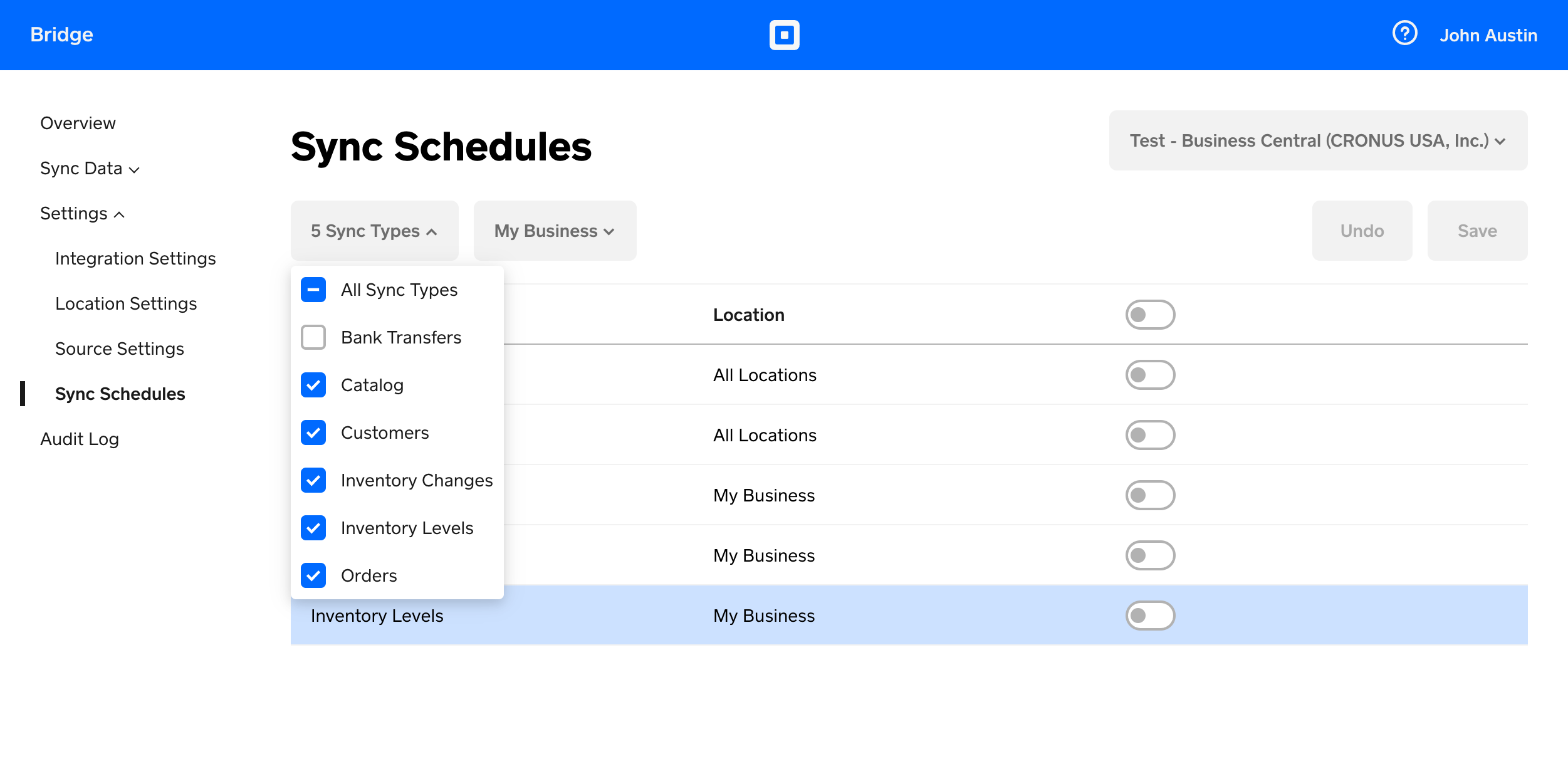Click the Square logo icon in header
Viewport: 1568px width, 776px height.
point(784,35)
